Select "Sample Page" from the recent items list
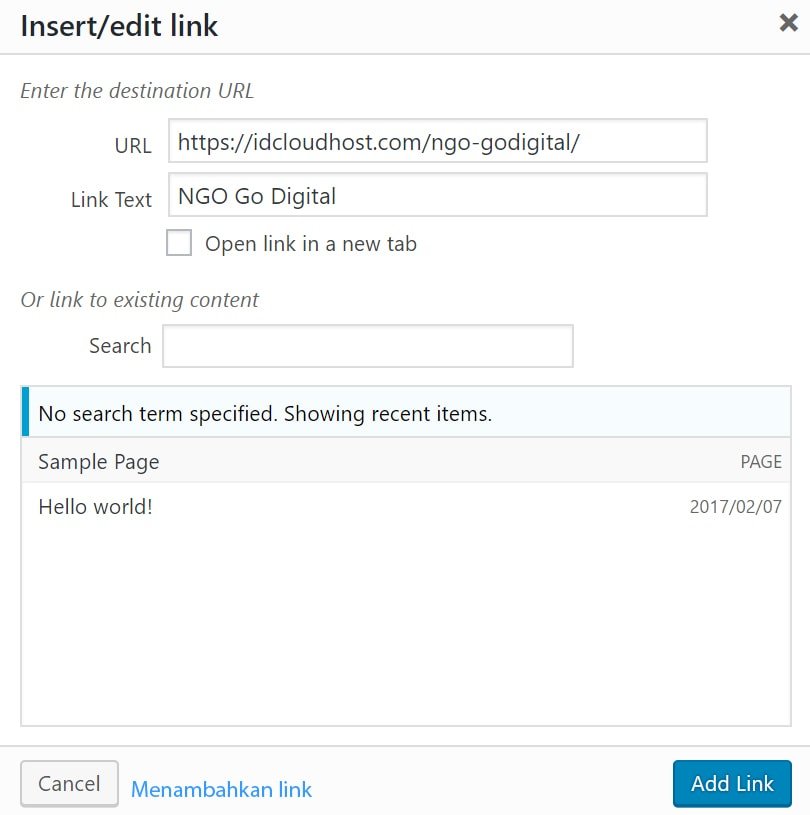The width and height of the screenshot is (810, 815). (x=97, y=462)
